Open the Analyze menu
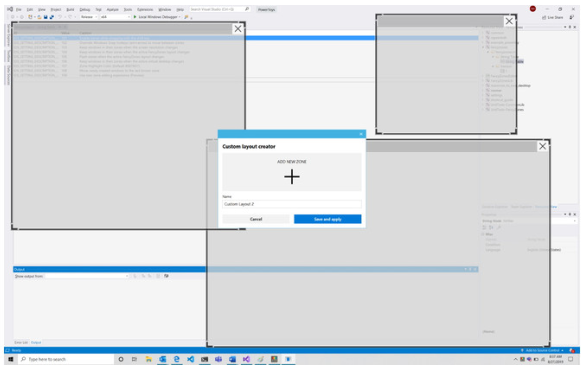The width and height of the screenshot is (585, 370). coord(112,9)
